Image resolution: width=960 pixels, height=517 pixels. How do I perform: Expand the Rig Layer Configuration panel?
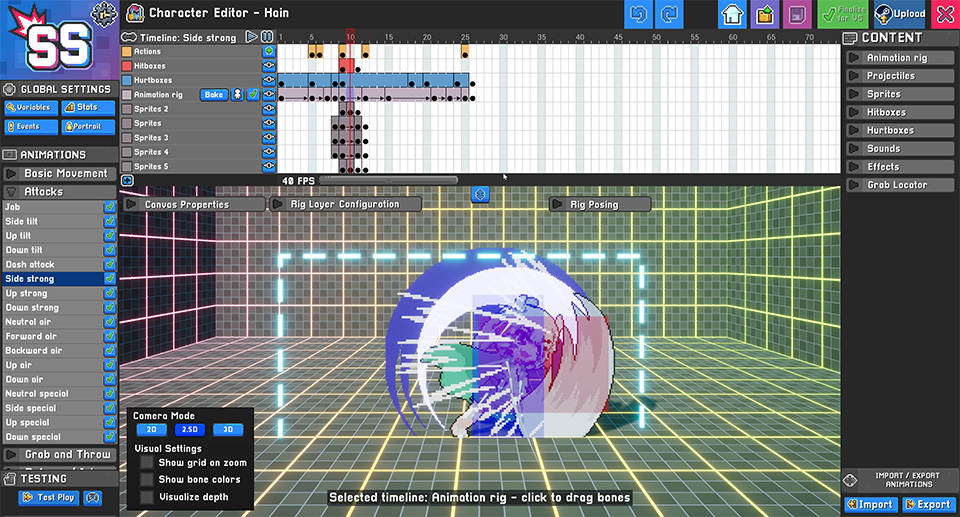click(345, 204)
